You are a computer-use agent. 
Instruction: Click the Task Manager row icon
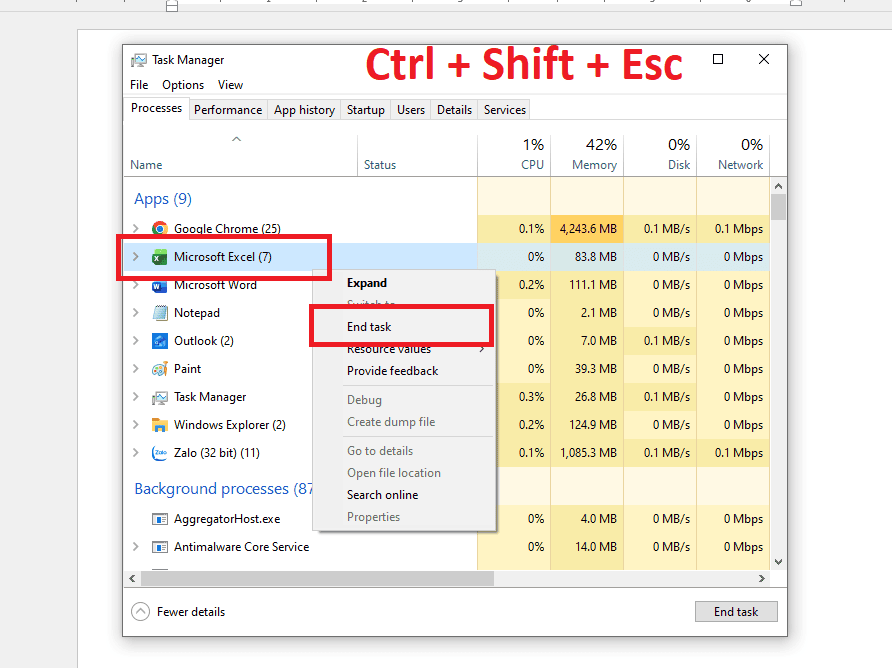point(160,397)
